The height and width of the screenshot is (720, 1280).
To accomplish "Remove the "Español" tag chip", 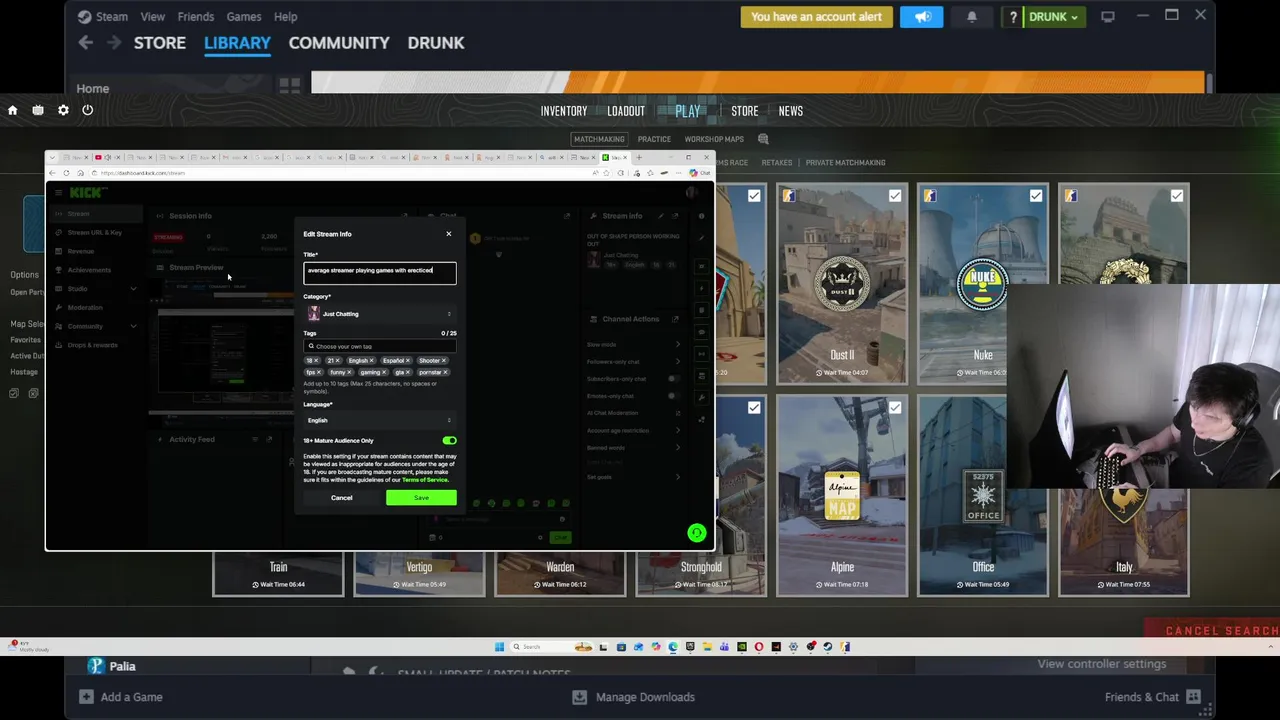I will point(408,360).
